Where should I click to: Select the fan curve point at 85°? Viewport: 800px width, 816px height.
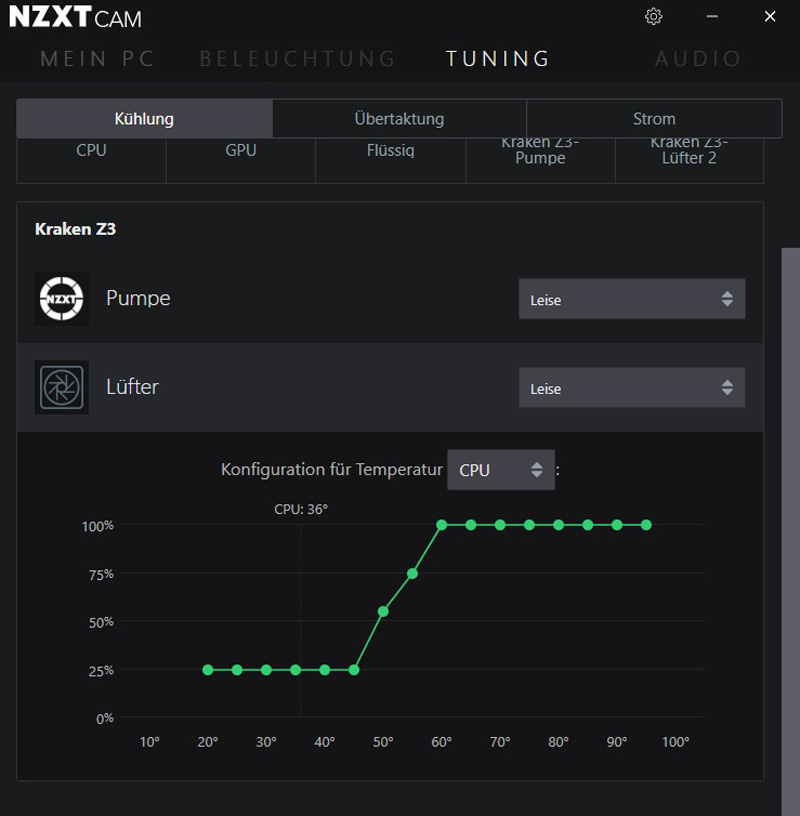[x=588, y=525]
